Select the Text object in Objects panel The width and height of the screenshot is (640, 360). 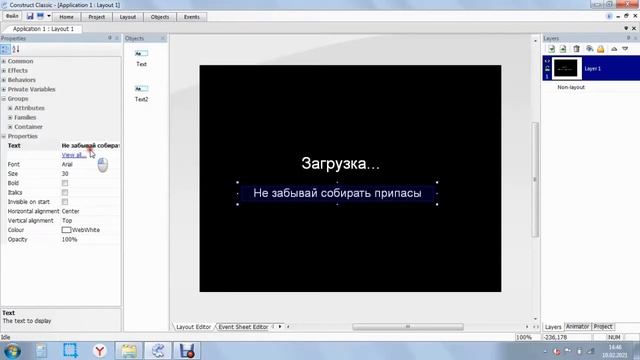point(141,58)
